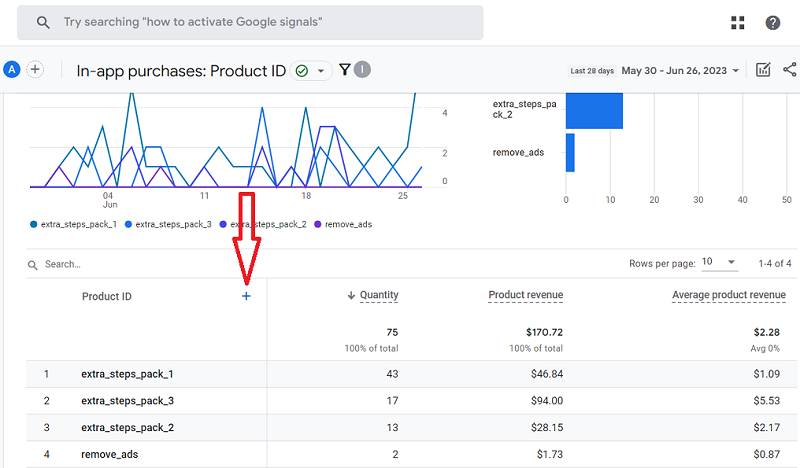Toggle remove_ads legend series
This screenshot has height=468, width=800.
pos(348,225)
